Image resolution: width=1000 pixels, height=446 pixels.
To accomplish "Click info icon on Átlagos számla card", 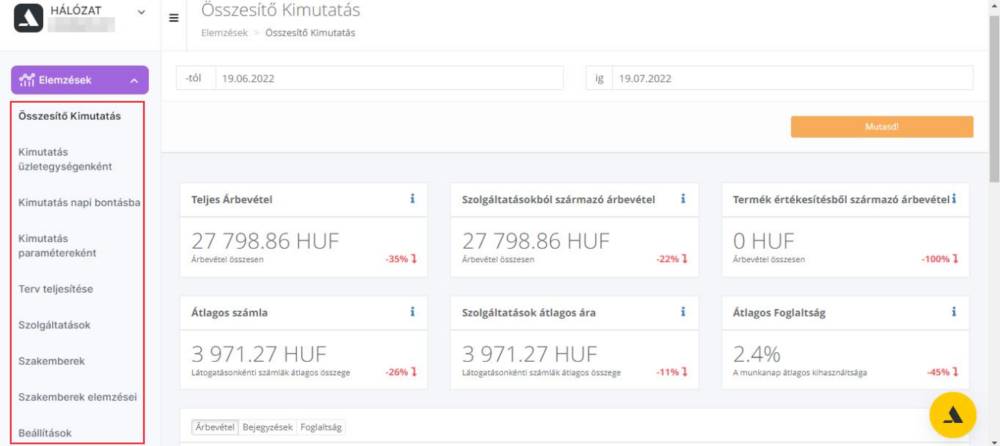I will (412, 312).
